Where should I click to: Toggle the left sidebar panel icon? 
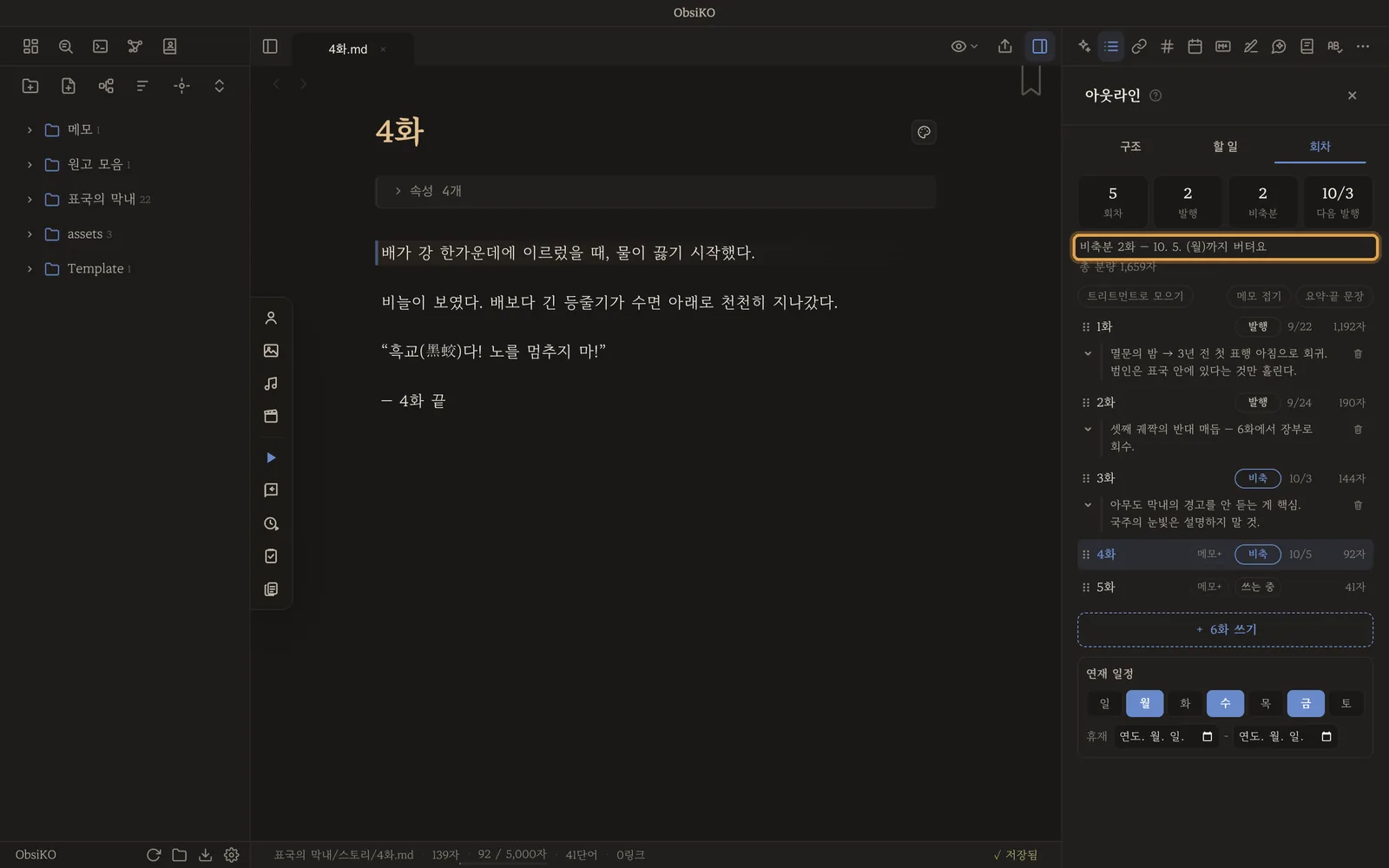(270, 46)
